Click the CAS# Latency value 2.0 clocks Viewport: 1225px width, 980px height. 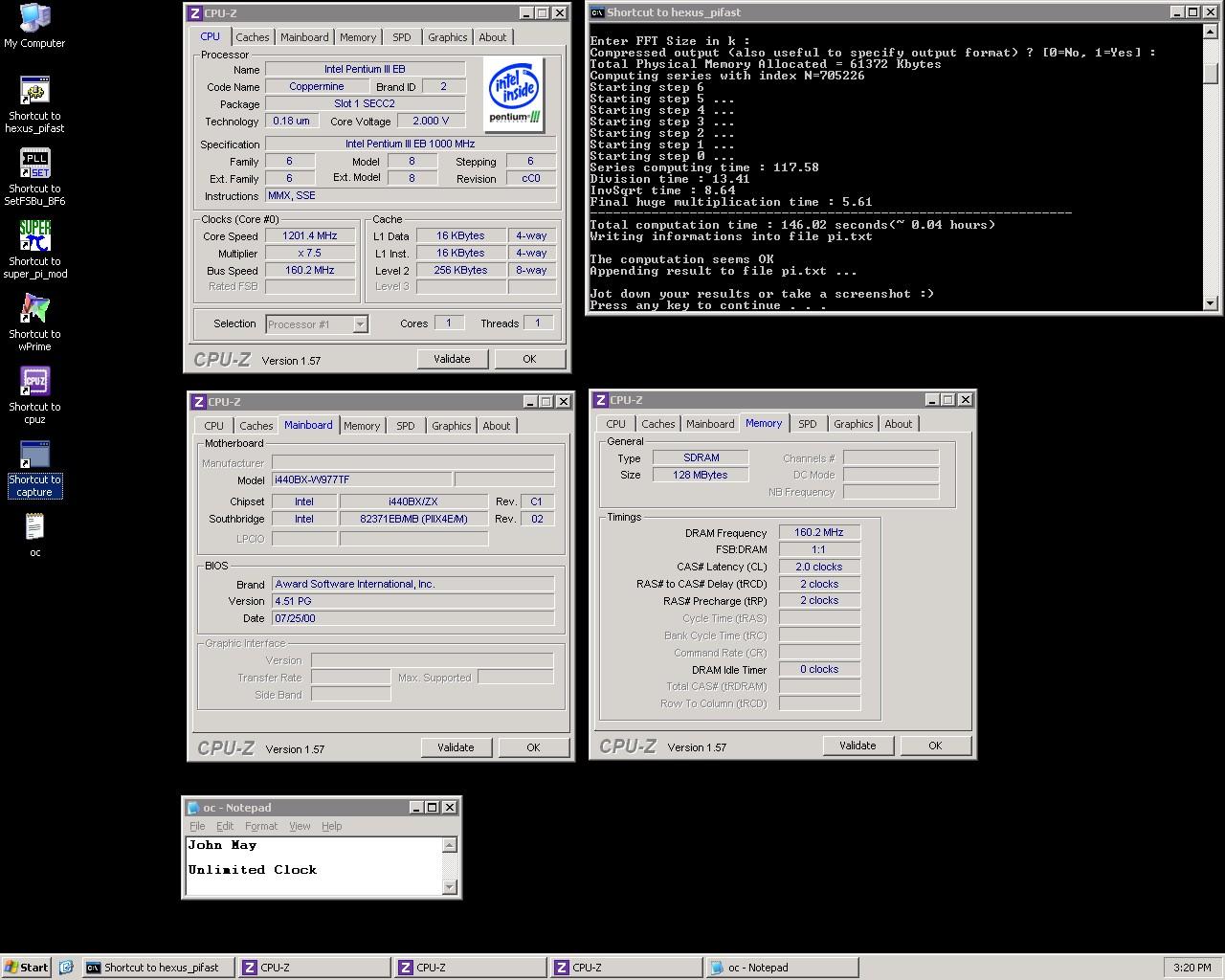pyautogui.click(x=819, y=567)
